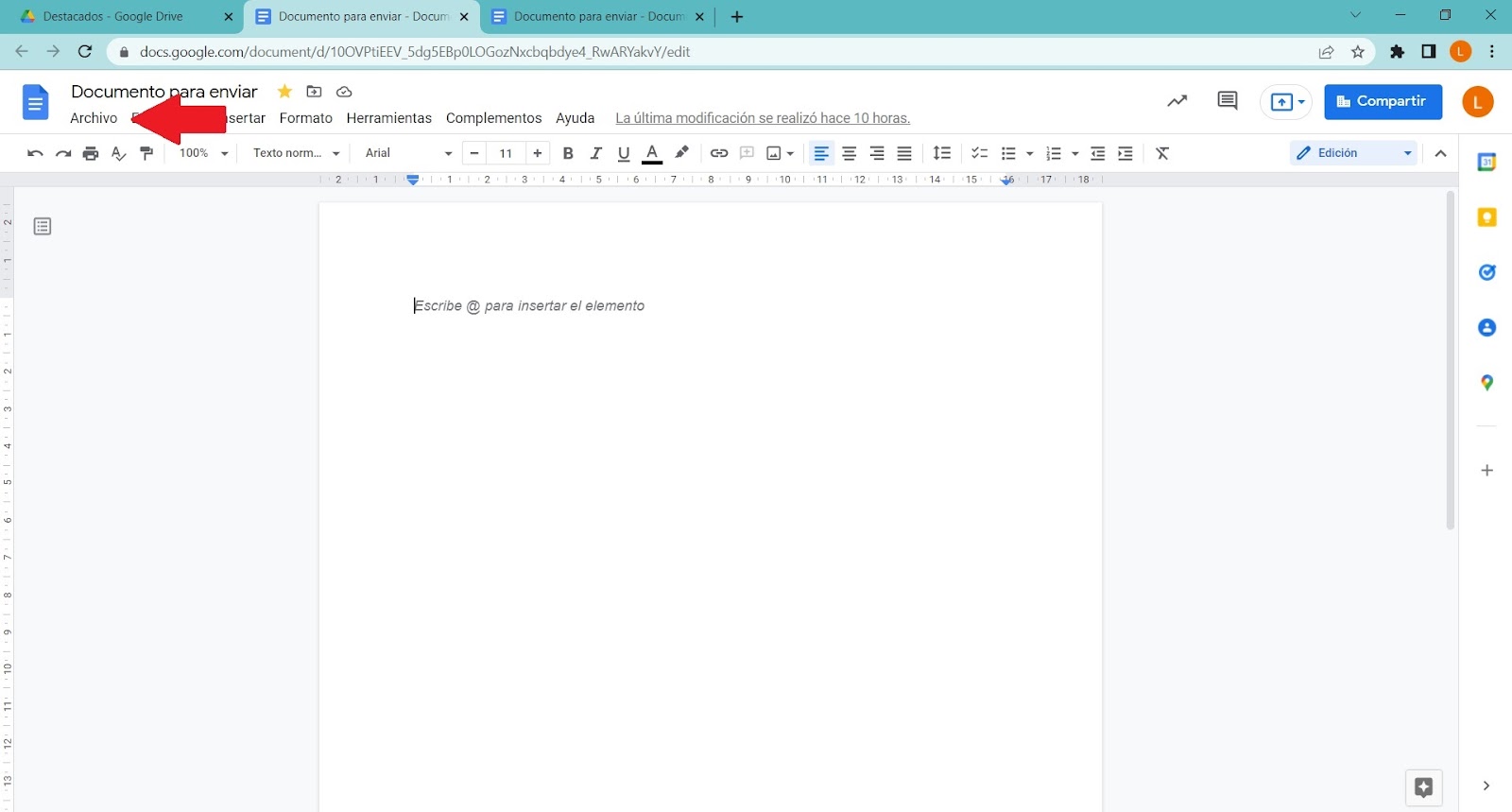Open Google Calendar side panel

pyautogui.click(x=1486, y=163)
